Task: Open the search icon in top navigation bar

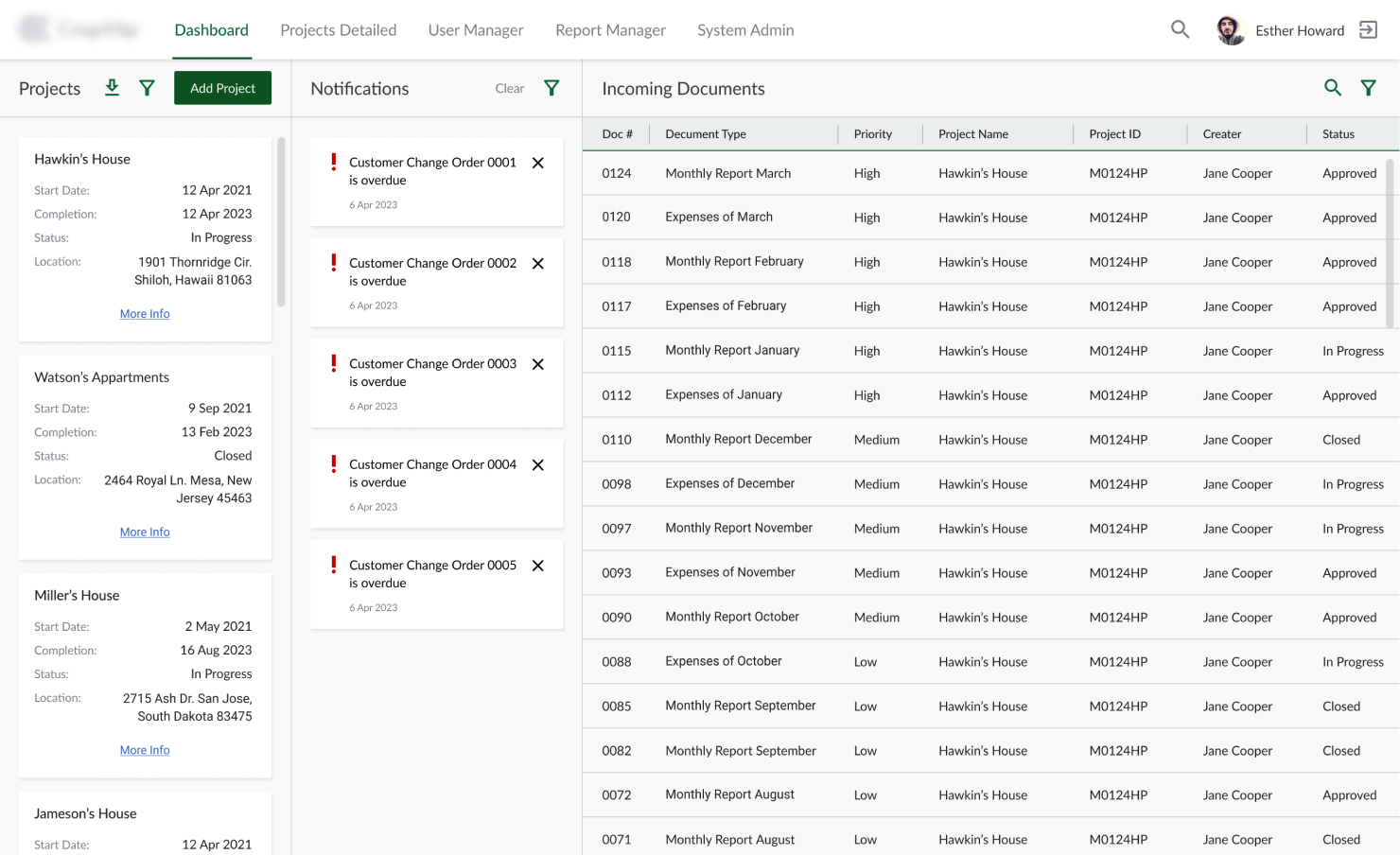Action: point(1180,29)
